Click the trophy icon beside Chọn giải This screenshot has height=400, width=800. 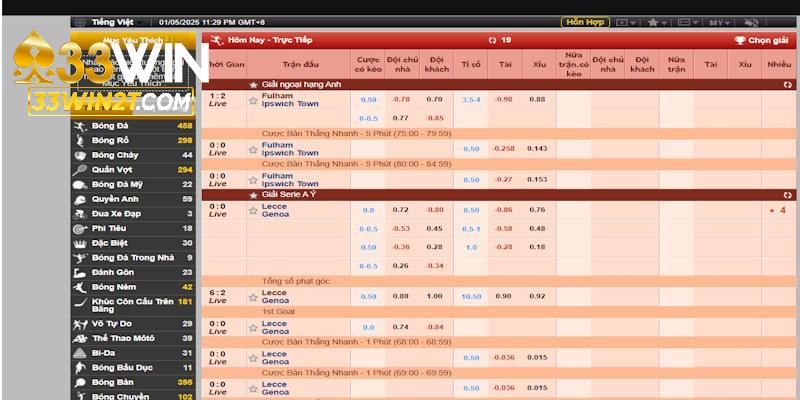tap(739, 40)
